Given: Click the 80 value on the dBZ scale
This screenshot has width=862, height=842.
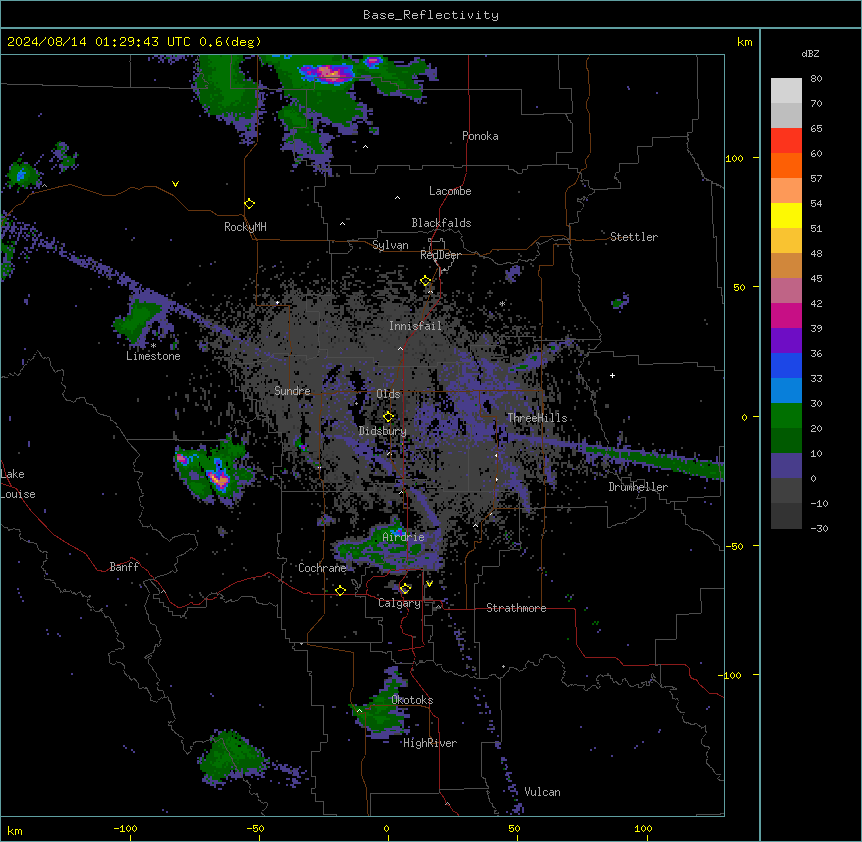Looking at the screenshot, I should 816,79.
